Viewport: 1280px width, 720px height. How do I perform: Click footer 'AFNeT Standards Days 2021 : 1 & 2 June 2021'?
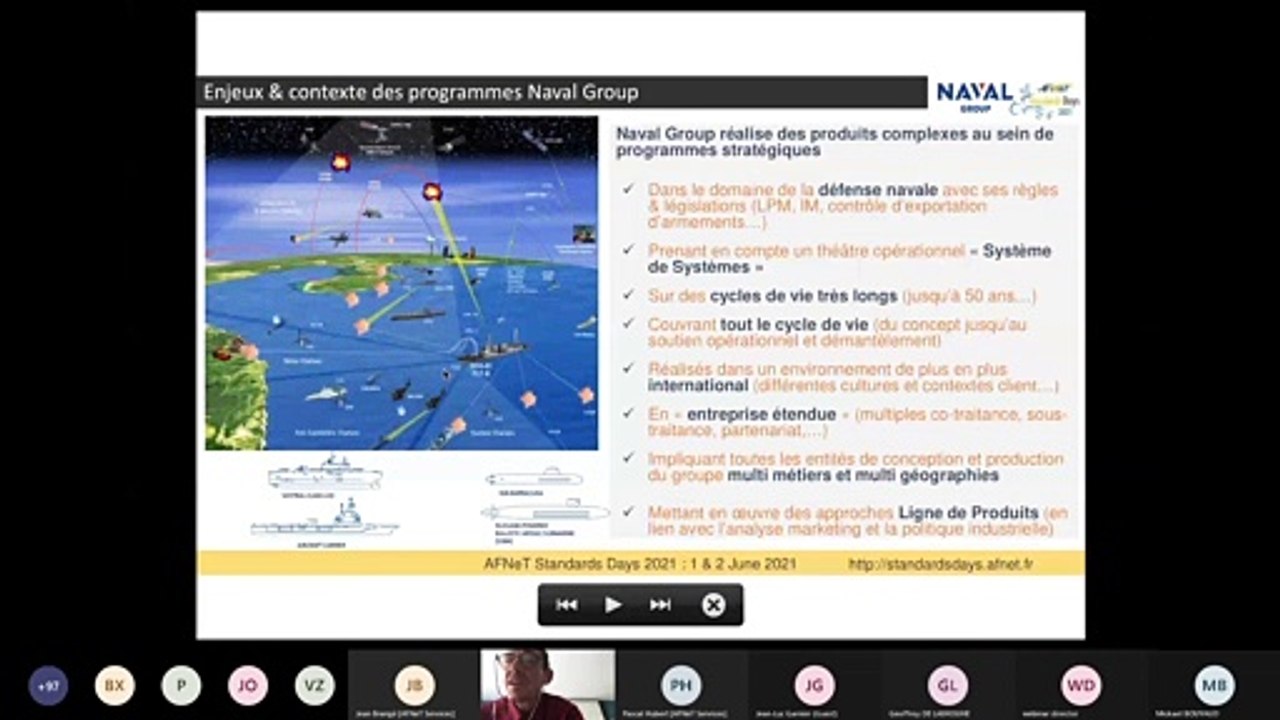640,564
